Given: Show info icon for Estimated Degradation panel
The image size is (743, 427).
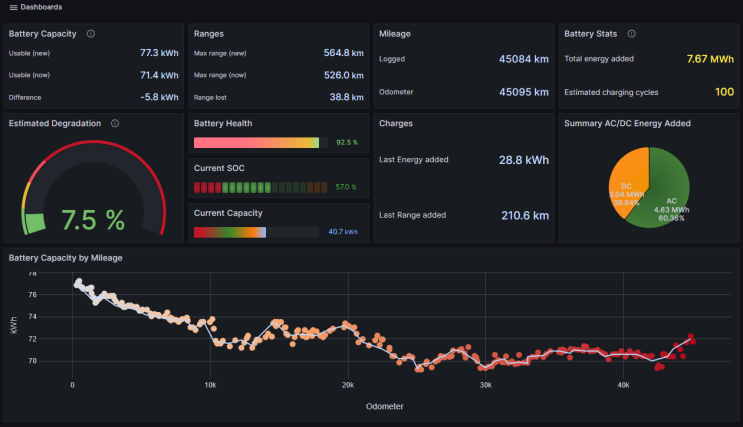Looking at the screenshot, I should [115, 123].
